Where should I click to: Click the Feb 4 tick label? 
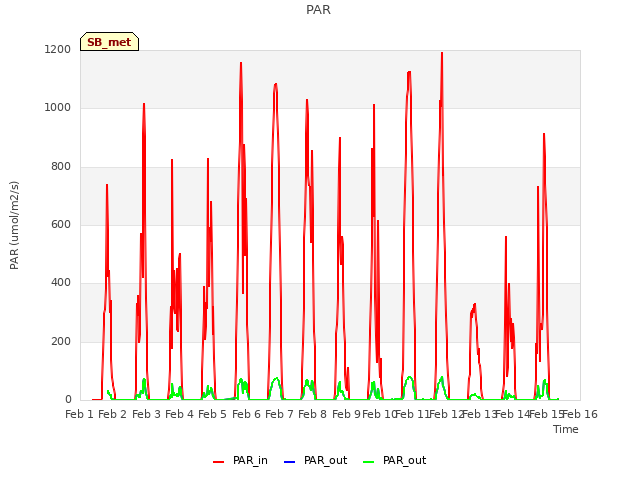coord(179,414)
